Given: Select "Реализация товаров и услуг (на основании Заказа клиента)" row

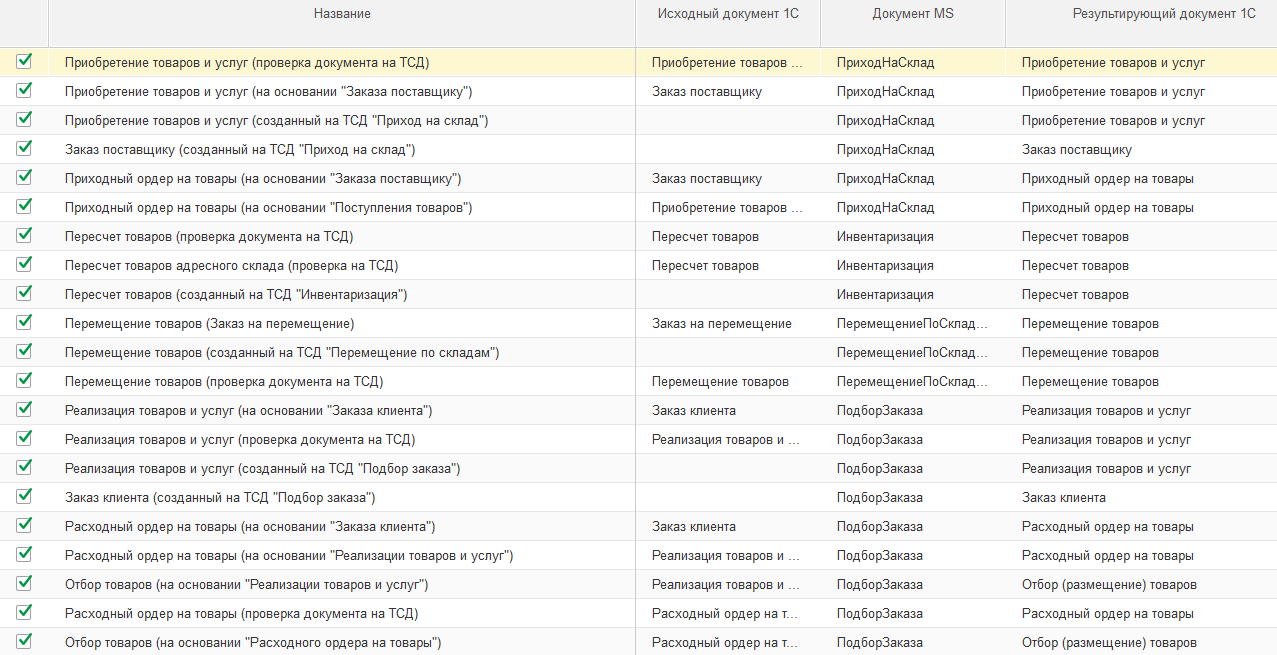Looking at the screenshot, I should click(248, 411).
